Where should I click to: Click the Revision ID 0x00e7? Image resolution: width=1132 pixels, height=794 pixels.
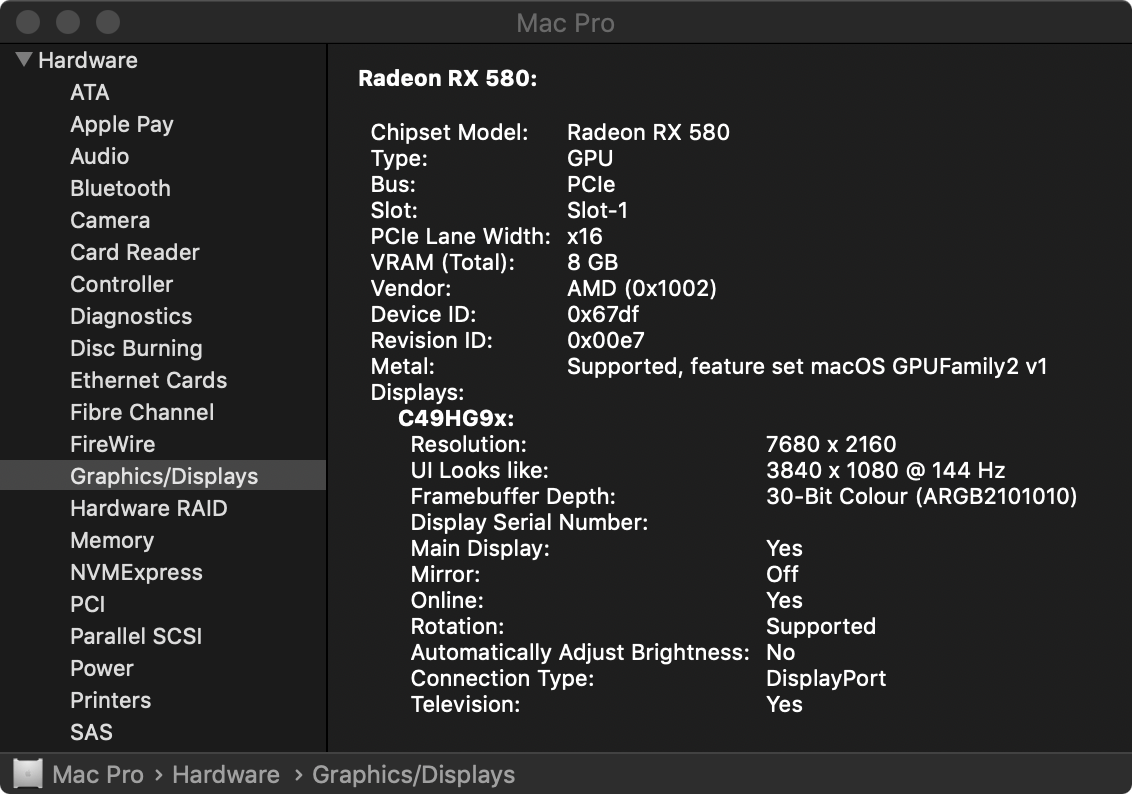click(605, 340)
